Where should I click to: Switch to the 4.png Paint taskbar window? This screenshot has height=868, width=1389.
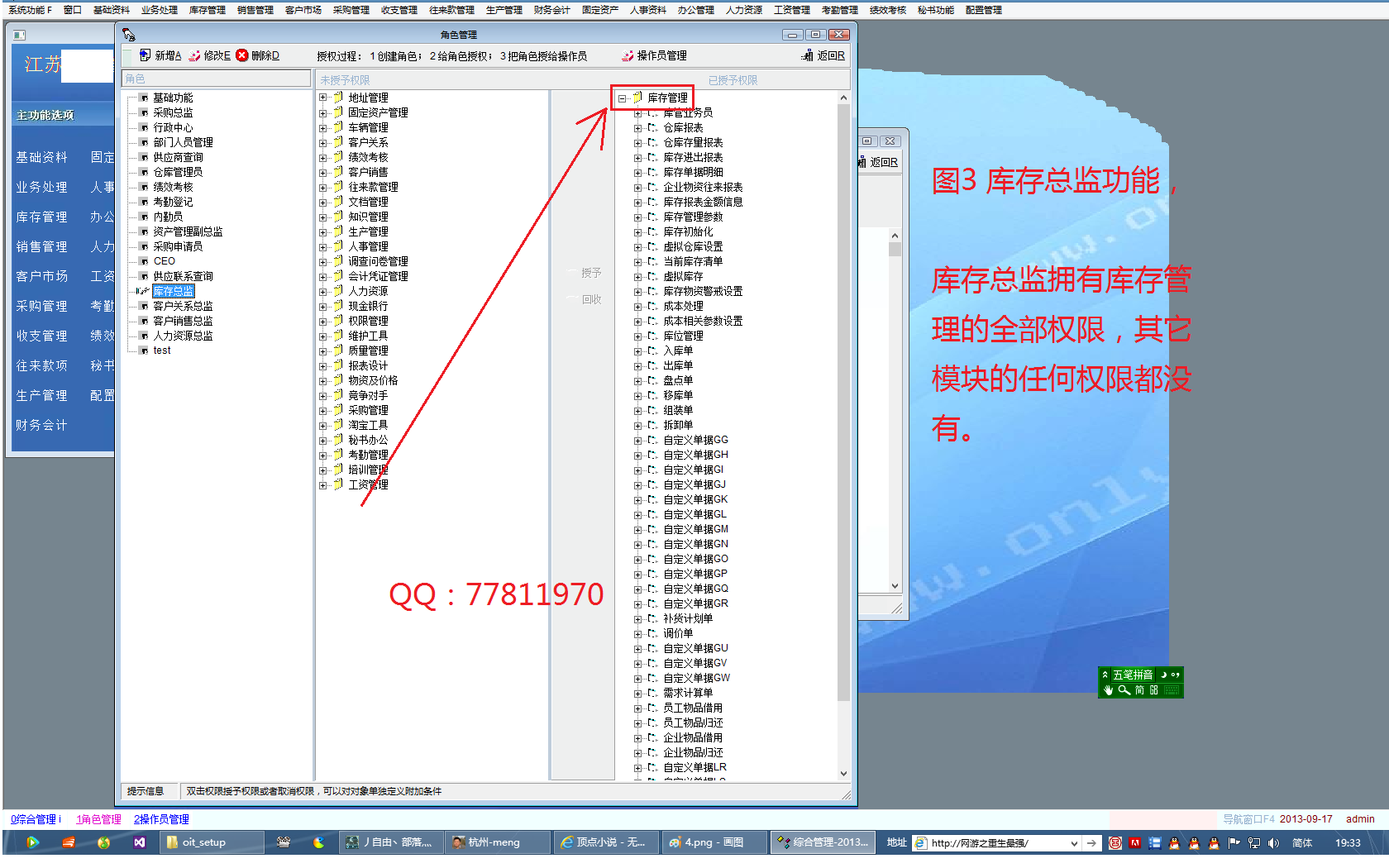pyautogui.click(x=705, y=842)
